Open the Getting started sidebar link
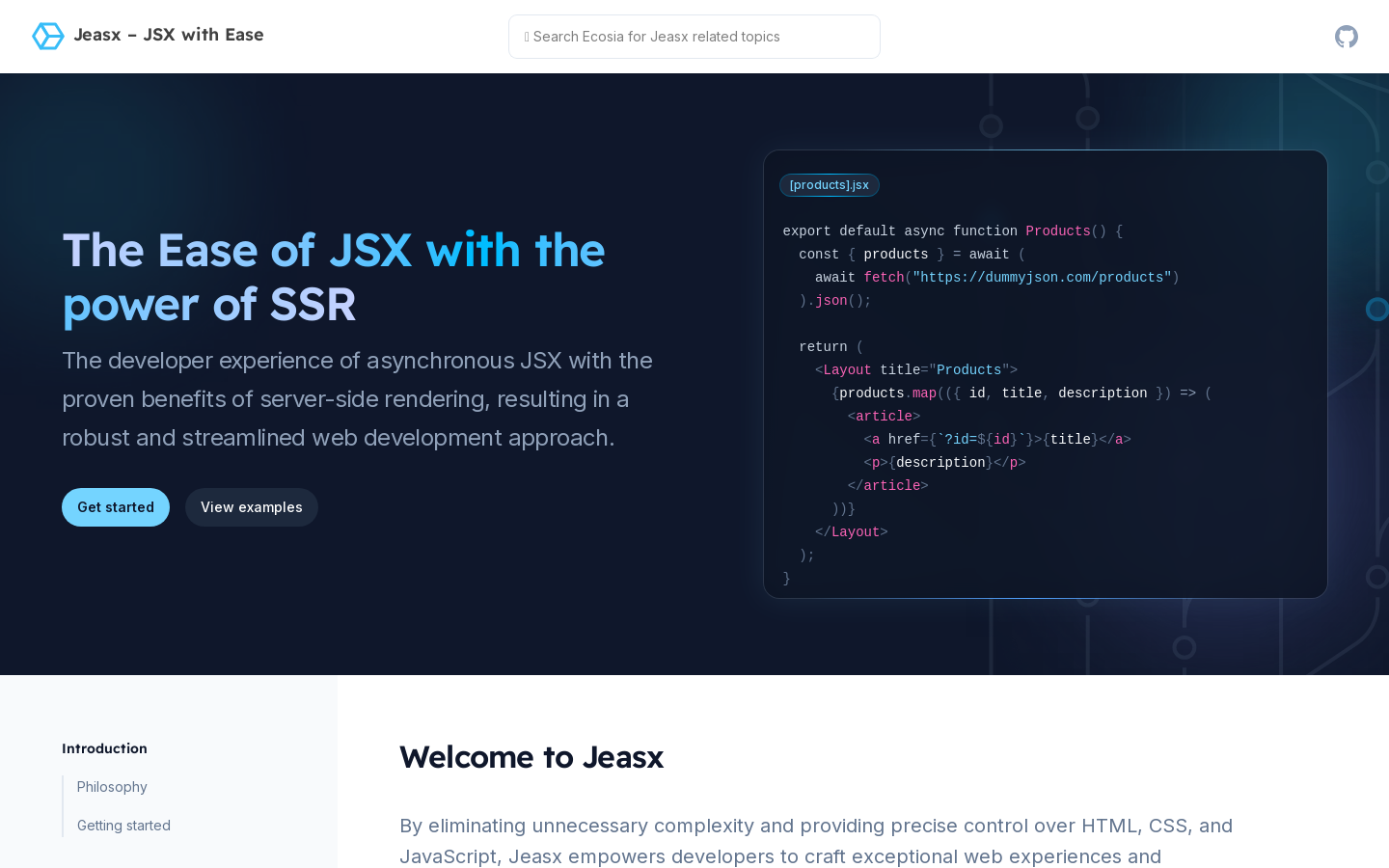The width and height of the screenshot is (1389, 868). (123, 826)
